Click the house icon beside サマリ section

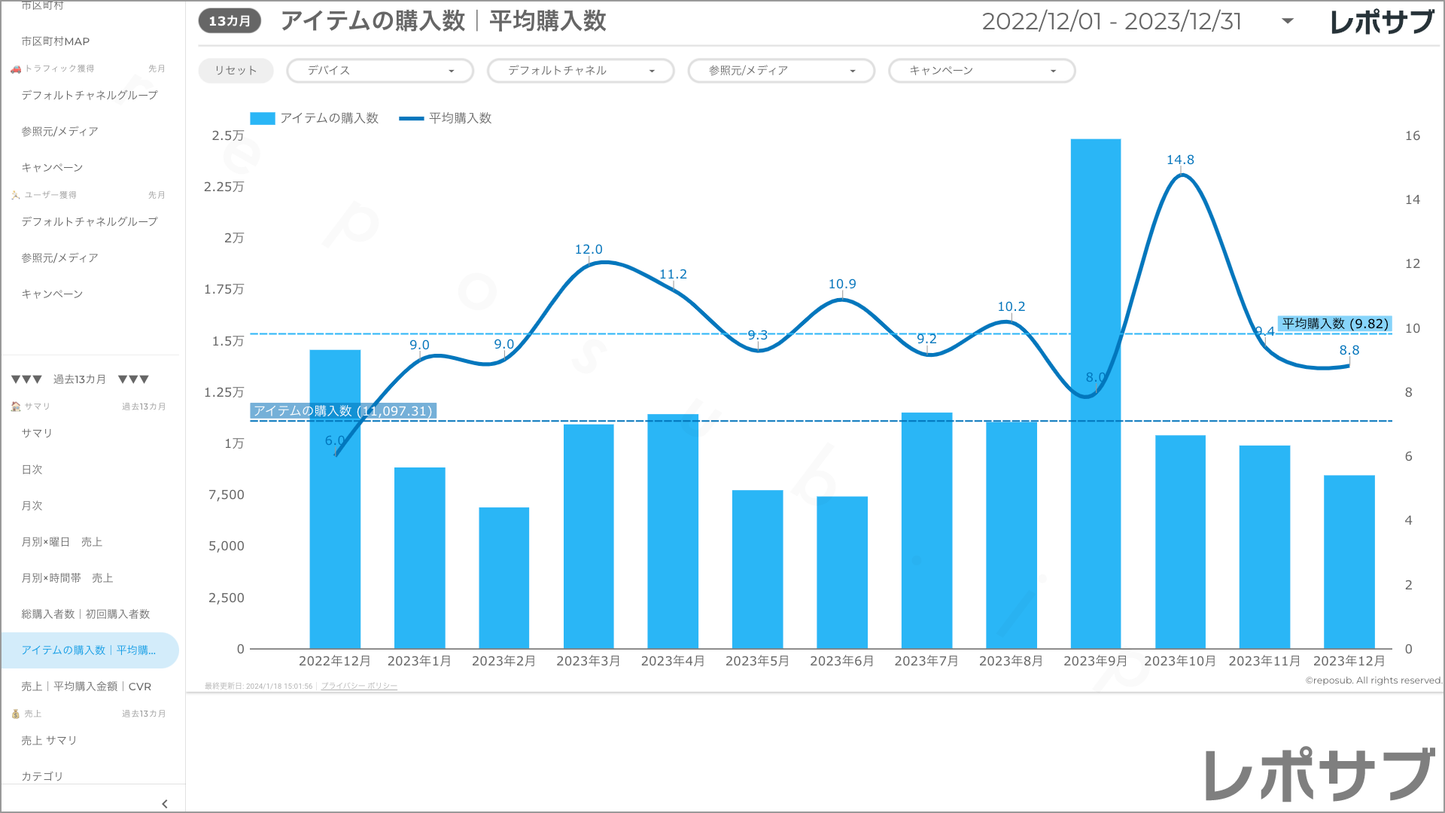(x=15, y=407)
